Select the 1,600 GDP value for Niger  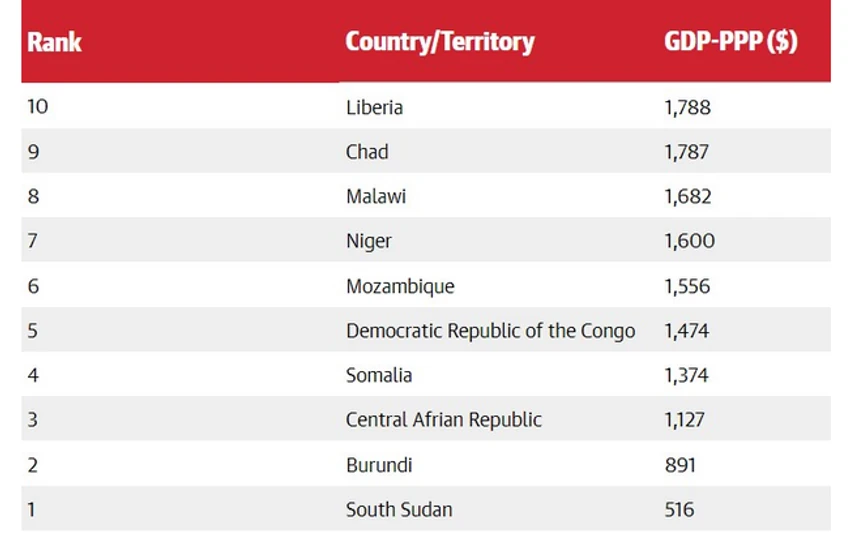click(690, 241)
